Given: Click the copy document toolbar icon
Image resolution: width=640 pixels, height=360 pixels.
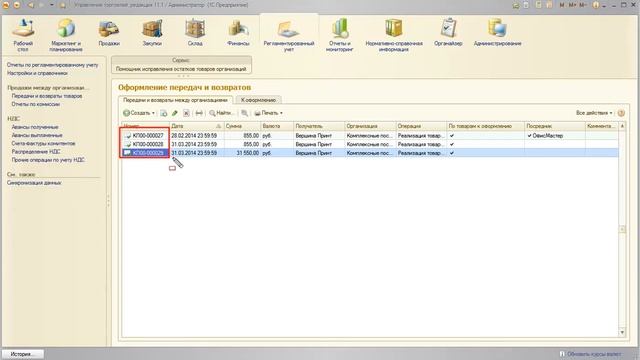Looking at the screenshot, I should (164, 113).
